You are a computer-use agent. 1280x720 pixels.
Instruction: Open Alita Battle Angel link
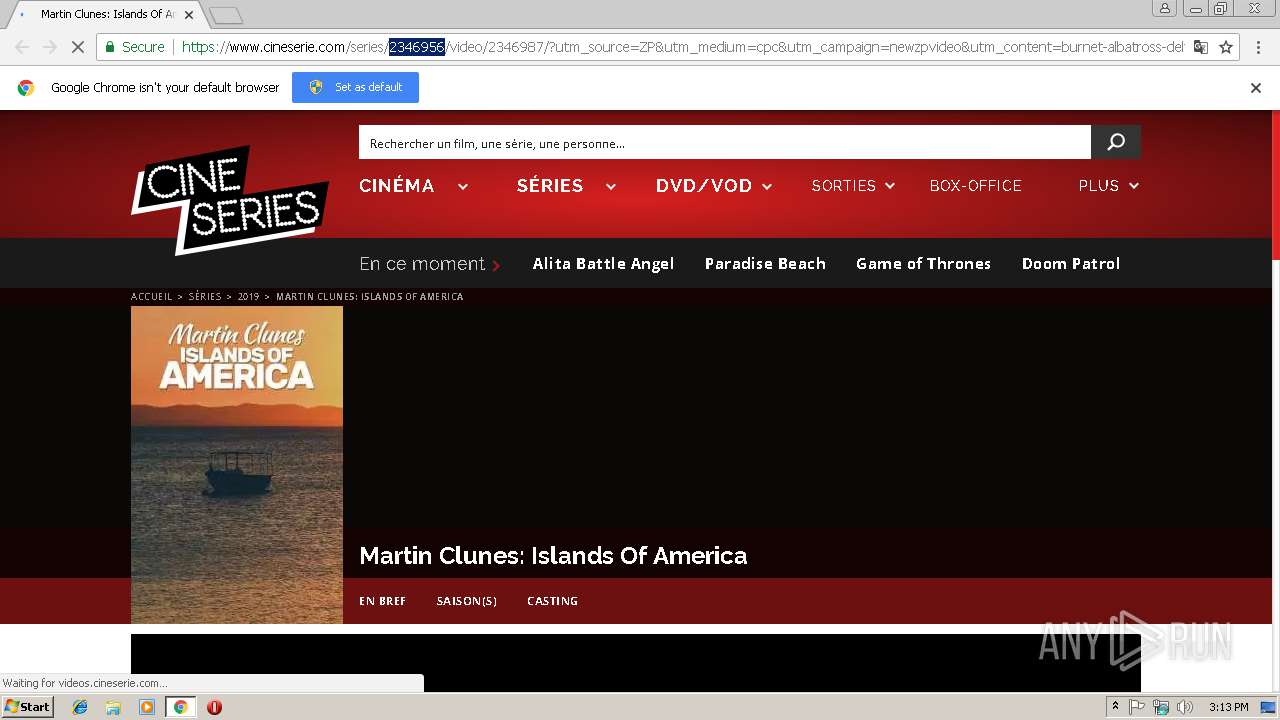[x=603, y=264]
